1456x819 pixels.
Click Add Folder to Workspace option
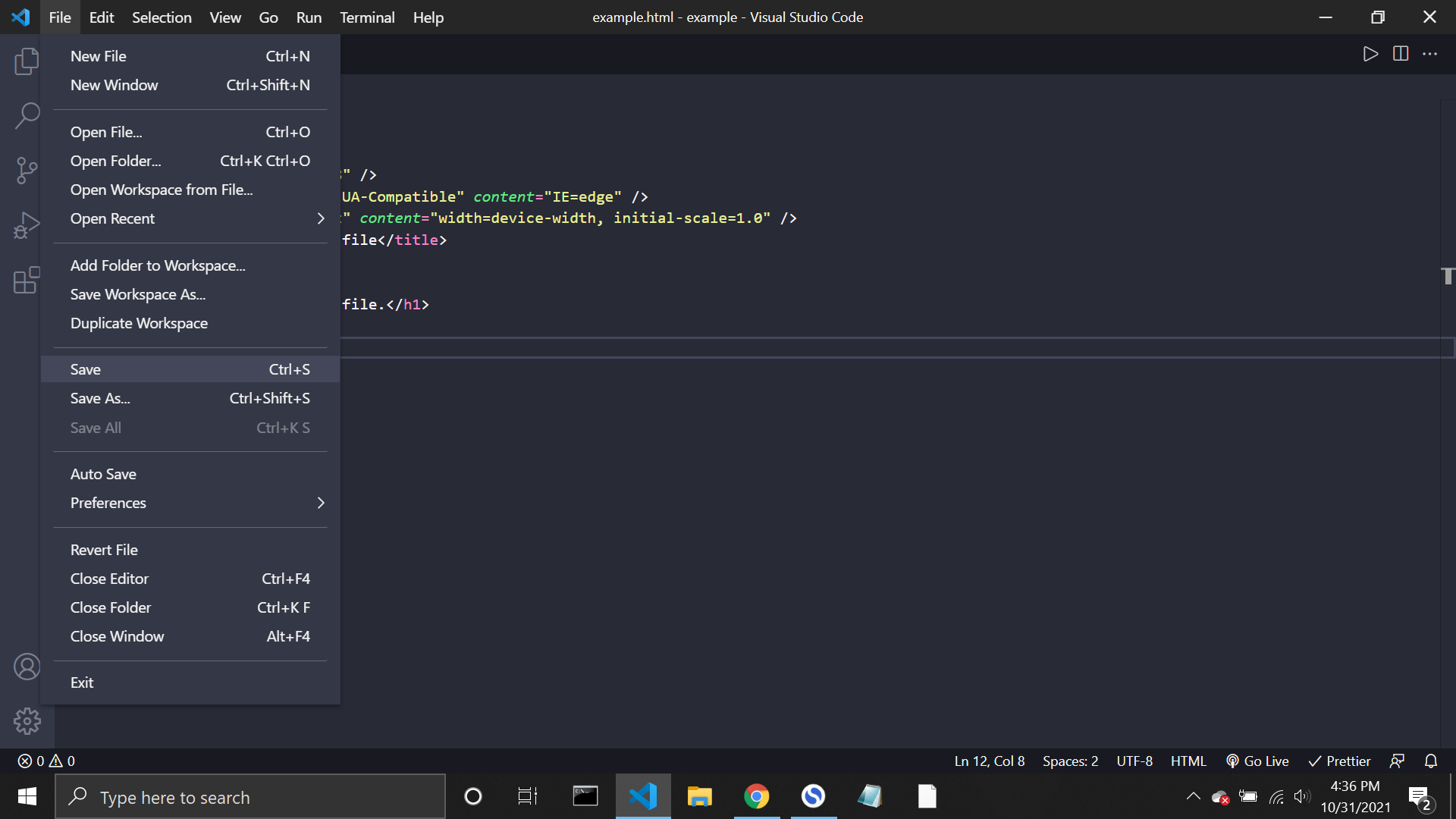[157, 264]
